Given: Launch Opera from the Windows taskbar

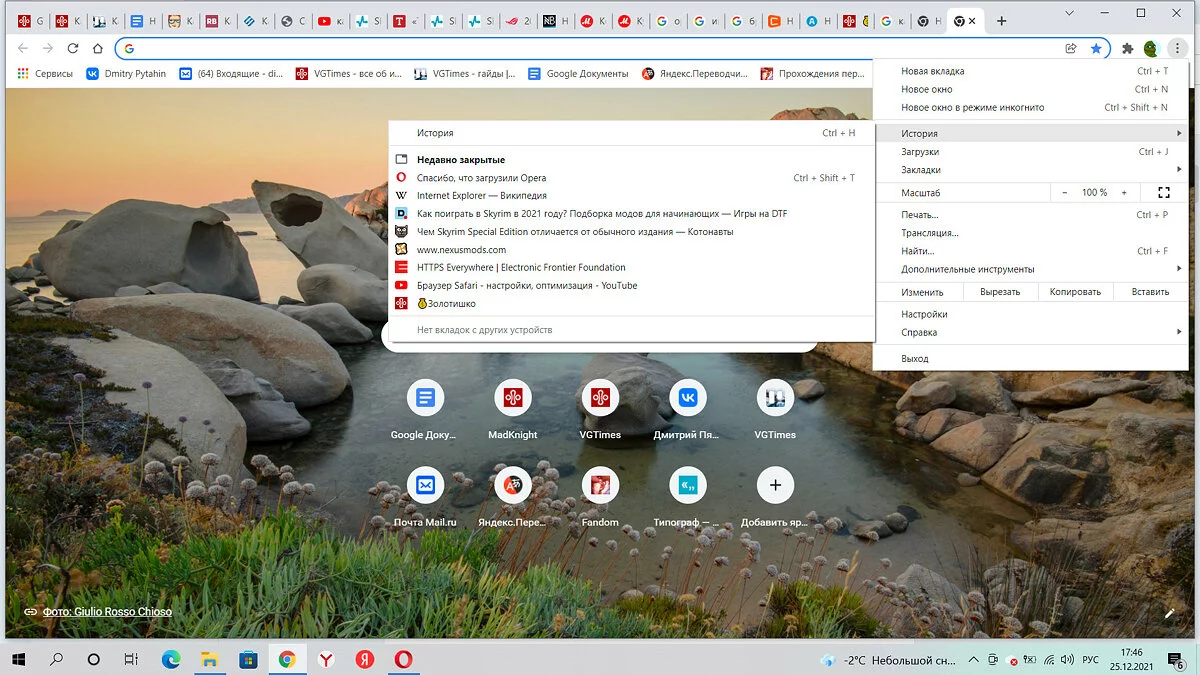Looking at the screenshot, I should tap(403, 659).
